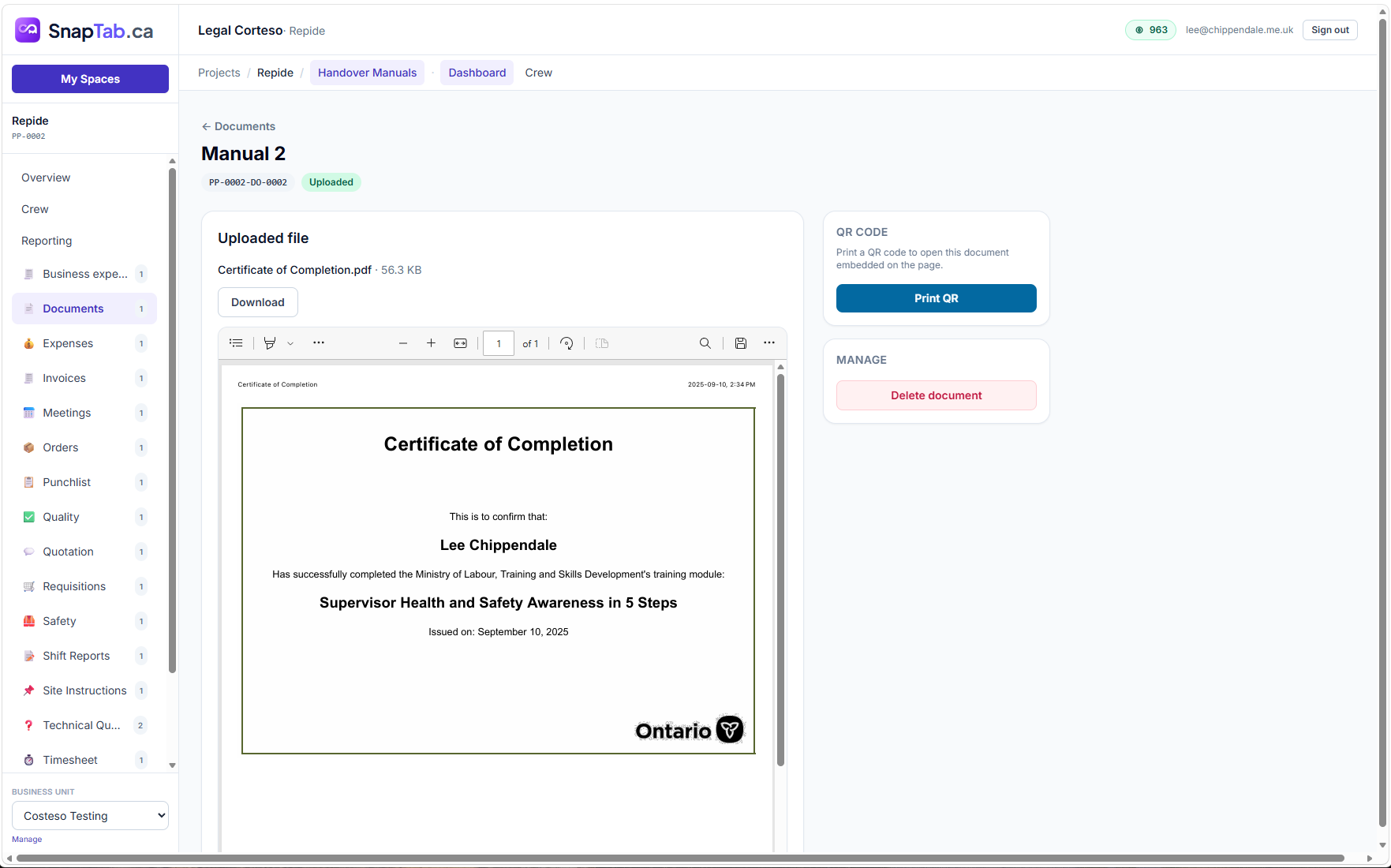This screenshot has height=868, width=1391.
Task: Click the Technical Qu... count badge 2
Action: pos(140,725)
